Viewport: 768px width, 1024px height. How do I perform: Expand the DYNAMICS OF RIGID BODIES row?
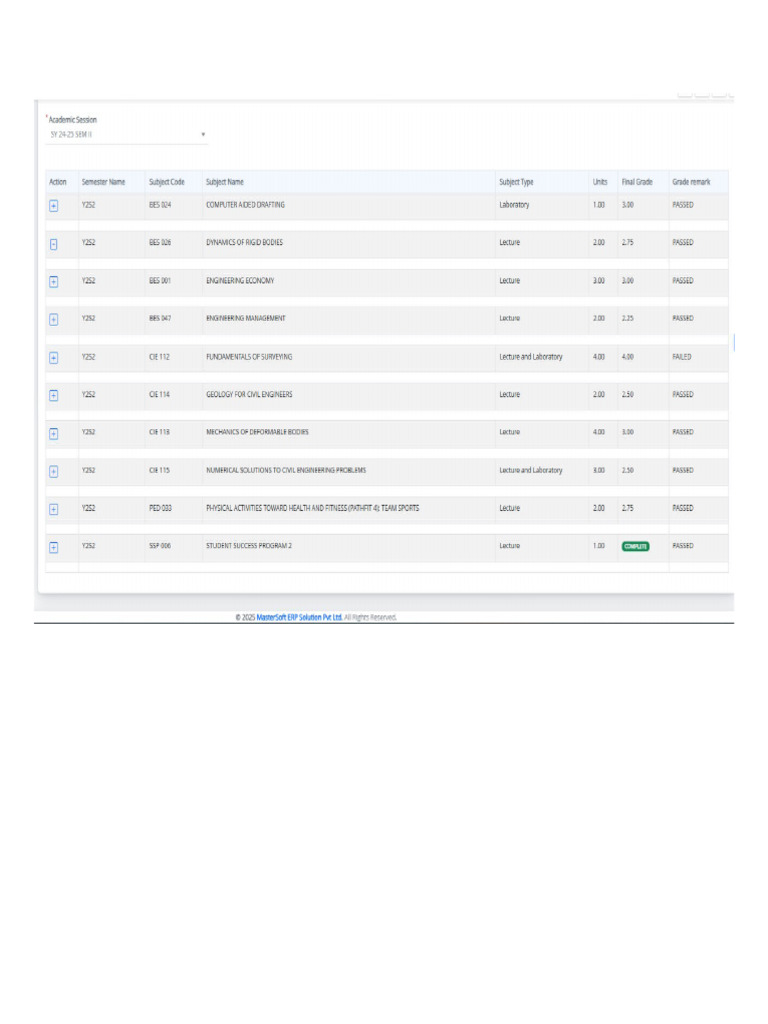click(54, 244)
